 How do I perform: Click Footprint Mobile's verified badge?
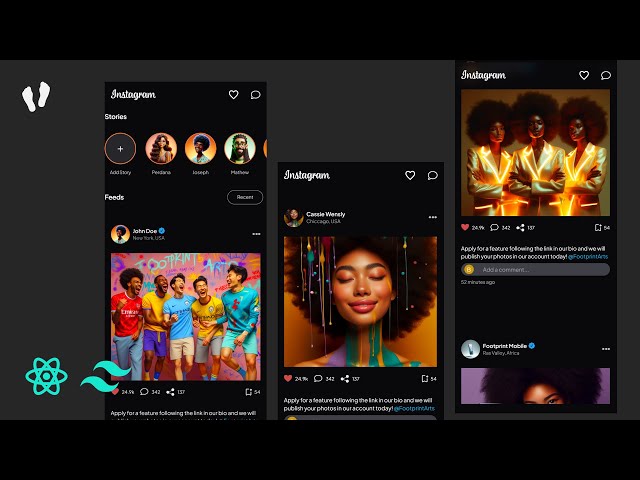tap(531, 346)
